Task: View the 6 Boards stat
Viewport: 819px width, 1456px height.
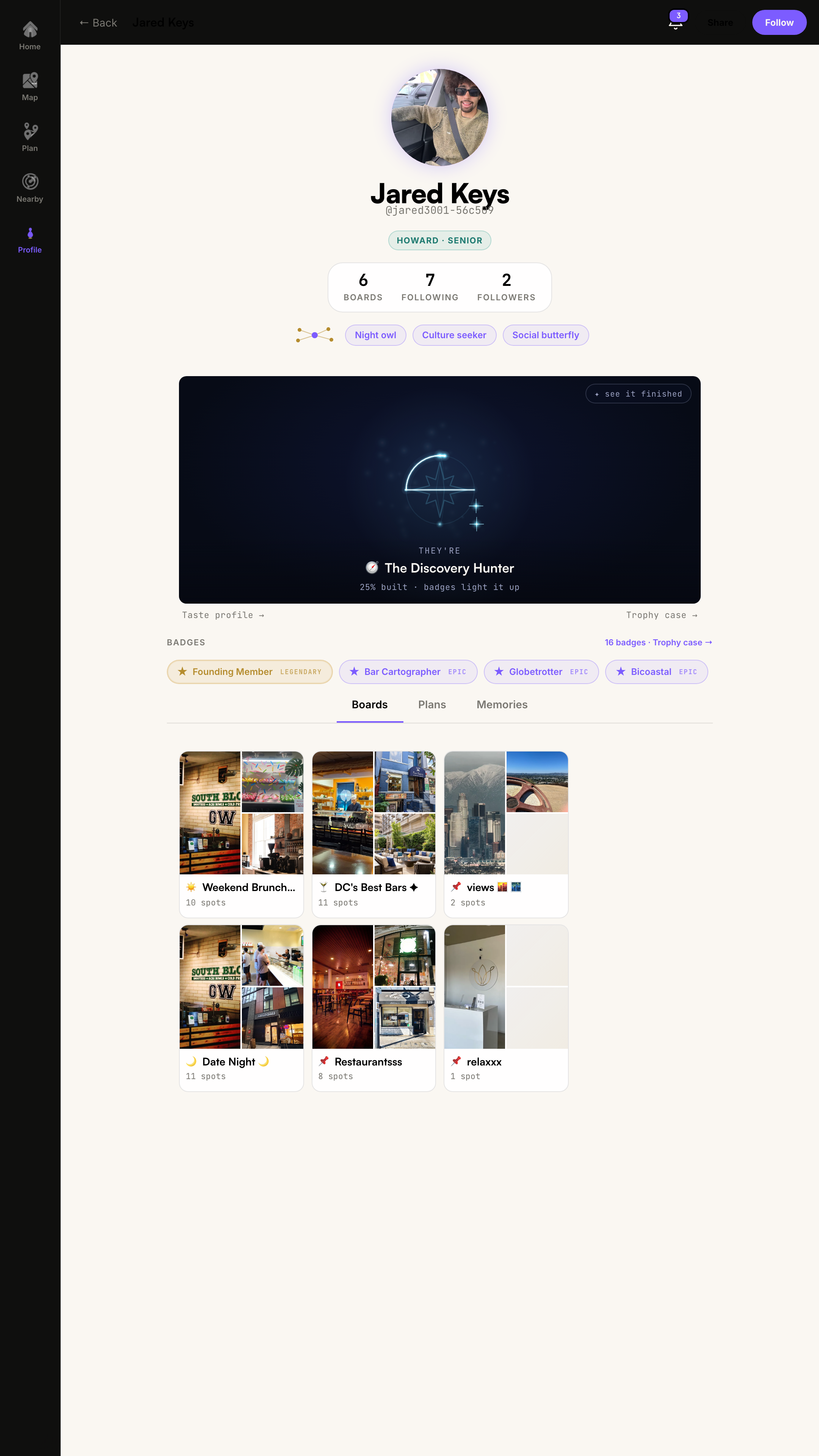Action: tap(363, 287)
